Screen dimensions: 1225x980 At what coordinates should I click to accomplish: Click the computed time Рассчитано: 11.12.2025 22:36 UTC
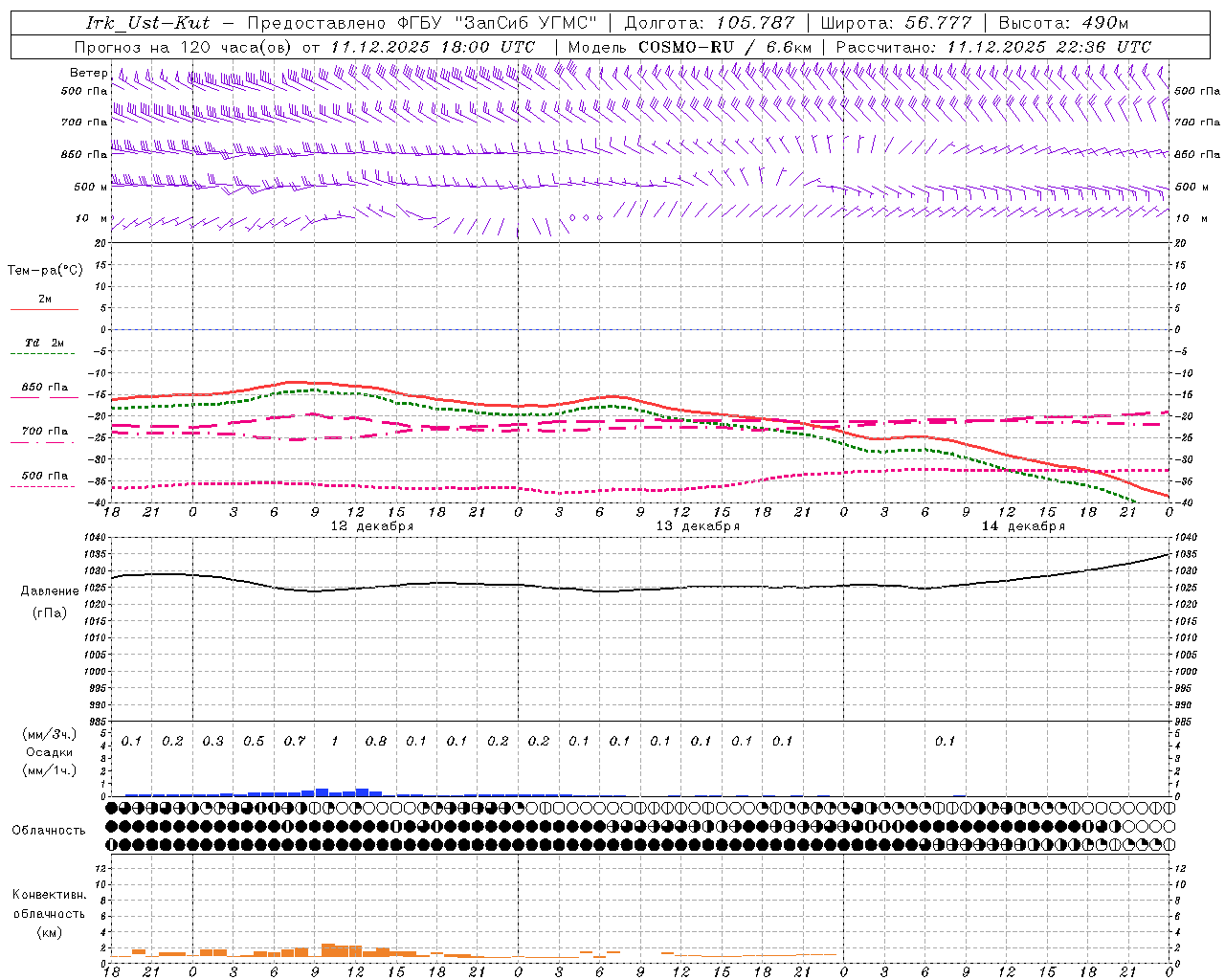[x=993, y=47]
